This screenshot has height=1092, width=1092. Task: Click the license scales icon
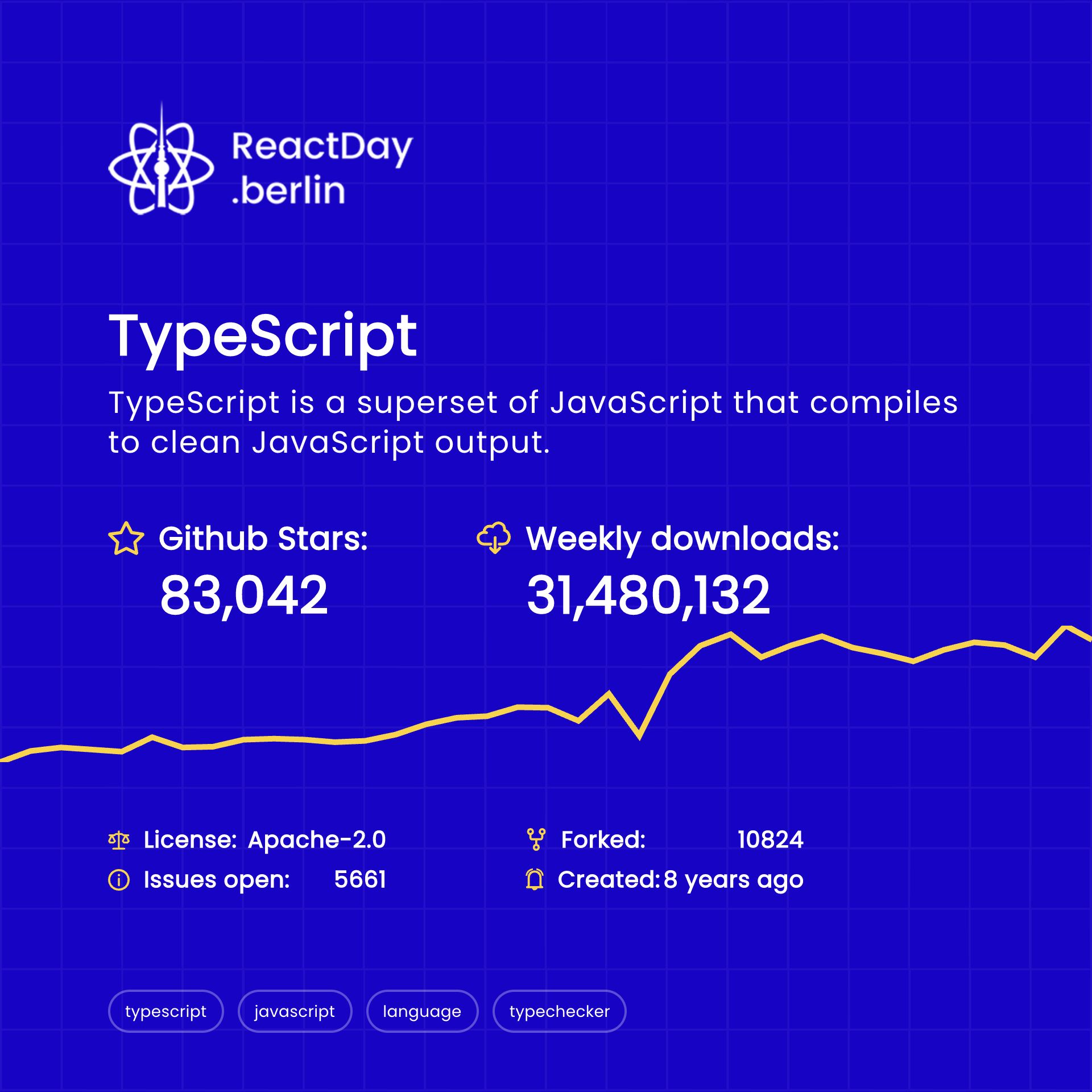[119, 840]
